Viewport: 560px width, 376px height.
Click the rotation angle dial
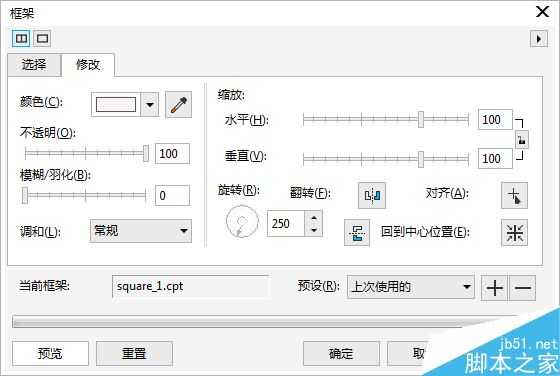(x=242, y=221)
